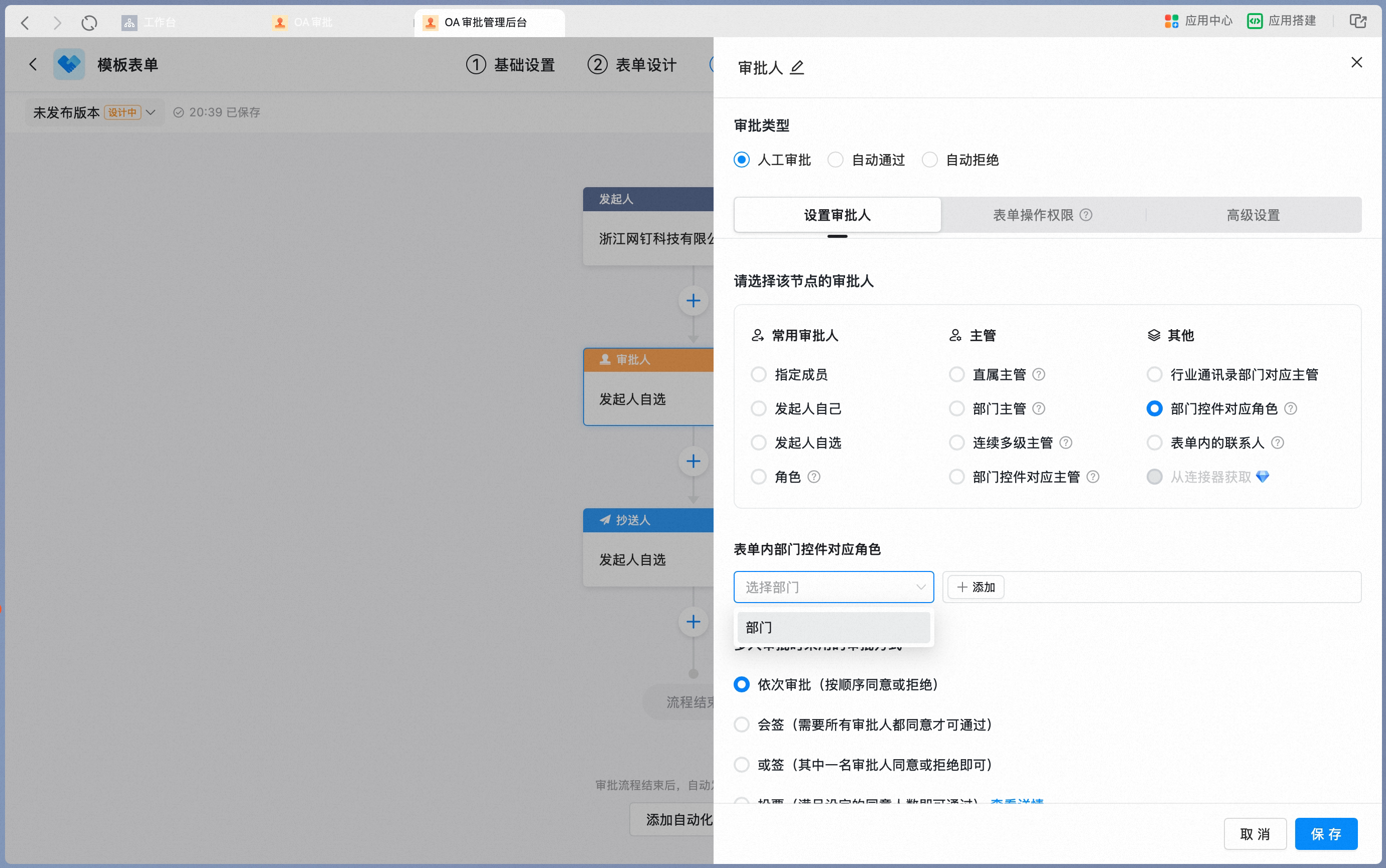Click help icon beside 部门控件对应主管
Viewport: 1386px width, 868px height.
pyautogui.click(x=1093, y=477)
